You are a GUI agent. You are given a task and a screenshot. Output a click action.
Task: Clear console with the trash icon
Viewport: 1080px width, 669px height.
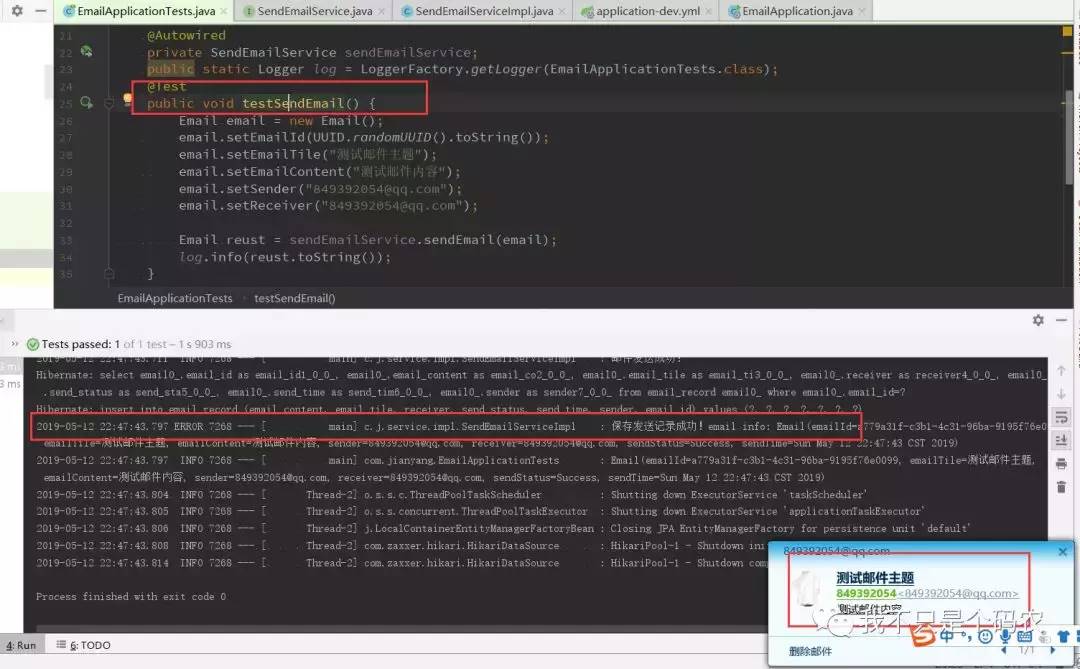1061,487
